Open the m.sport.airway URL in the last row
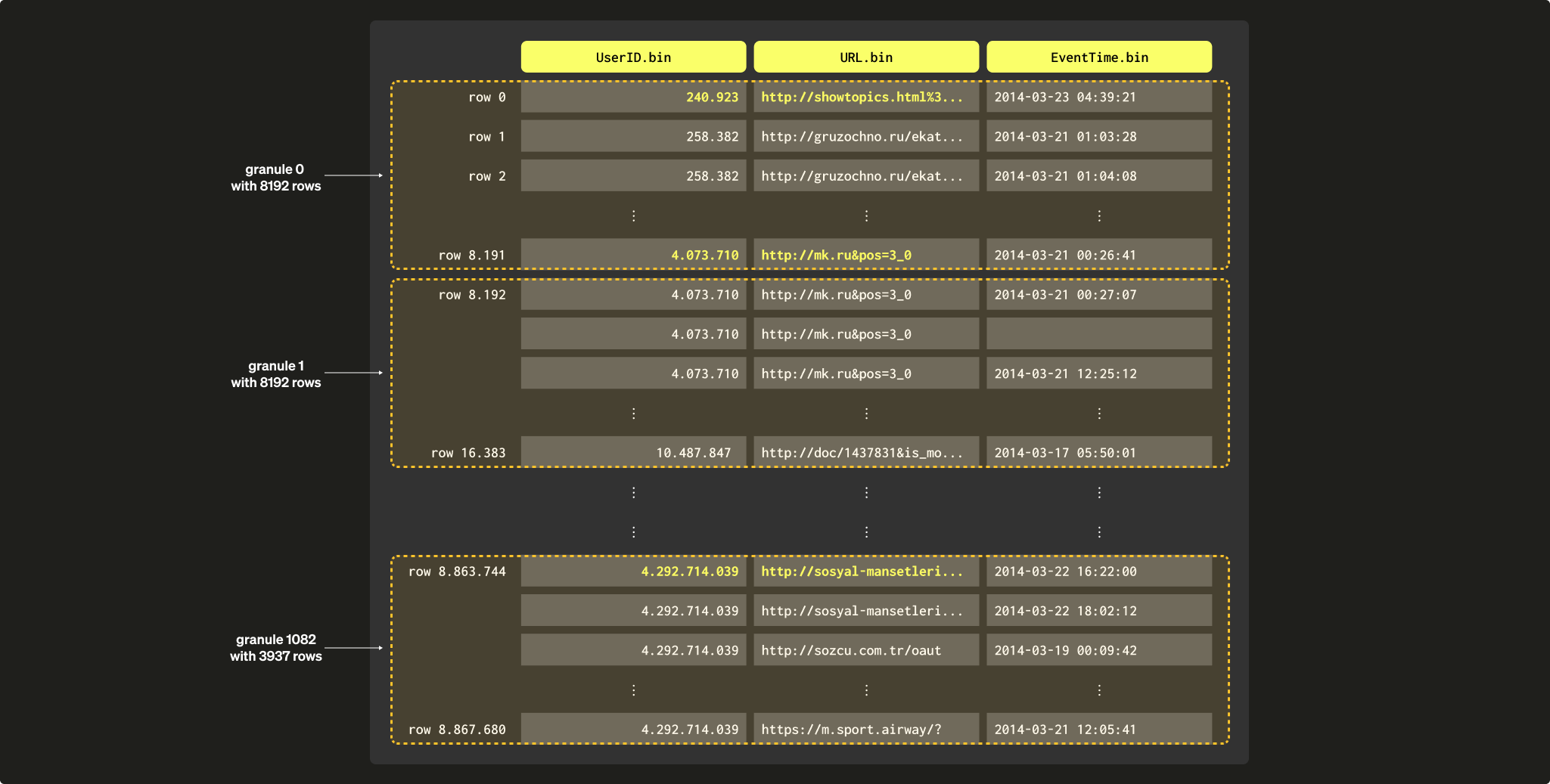 851,730
